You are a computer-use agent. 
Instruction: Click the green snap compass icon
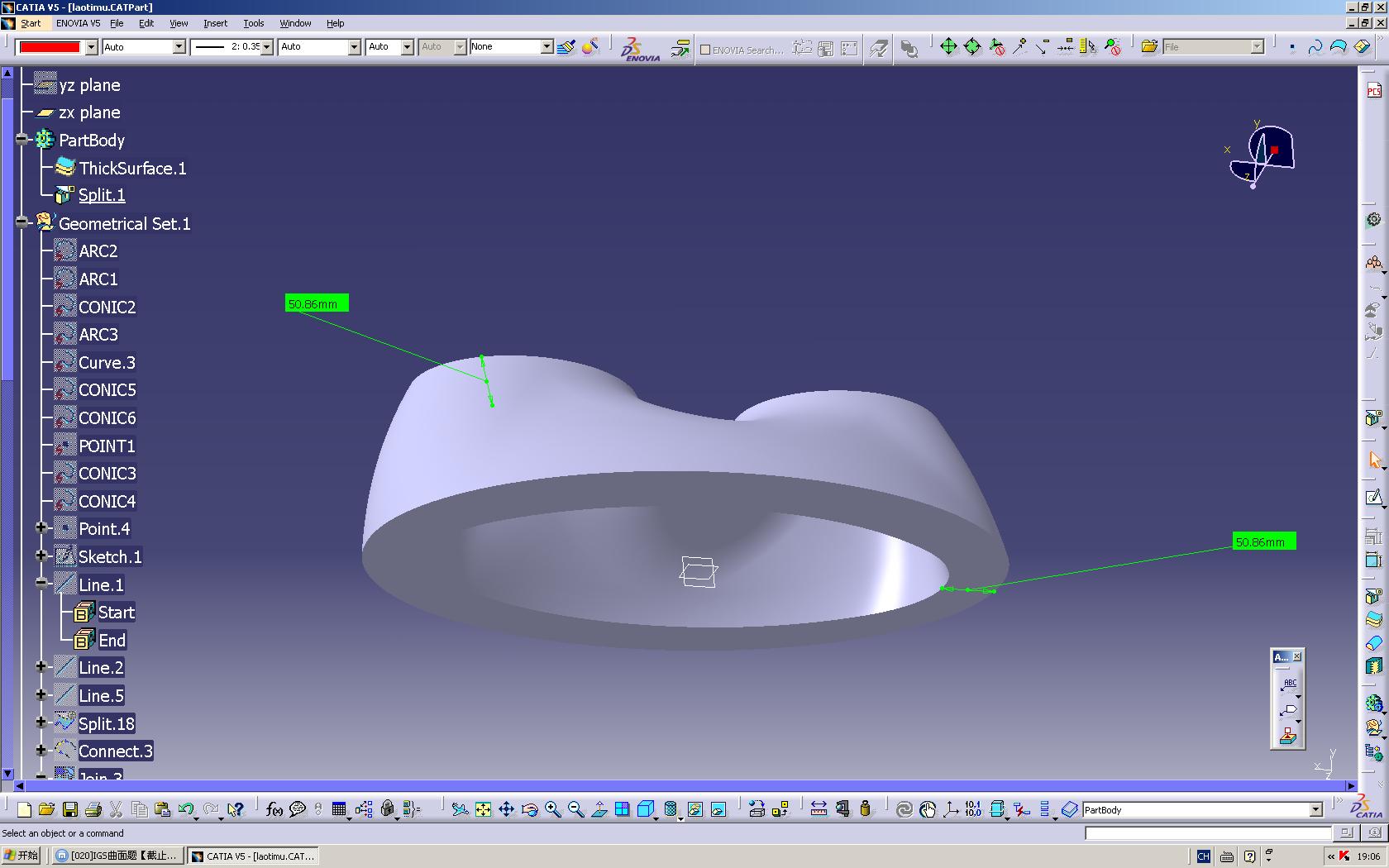click(x=948, y=47)
